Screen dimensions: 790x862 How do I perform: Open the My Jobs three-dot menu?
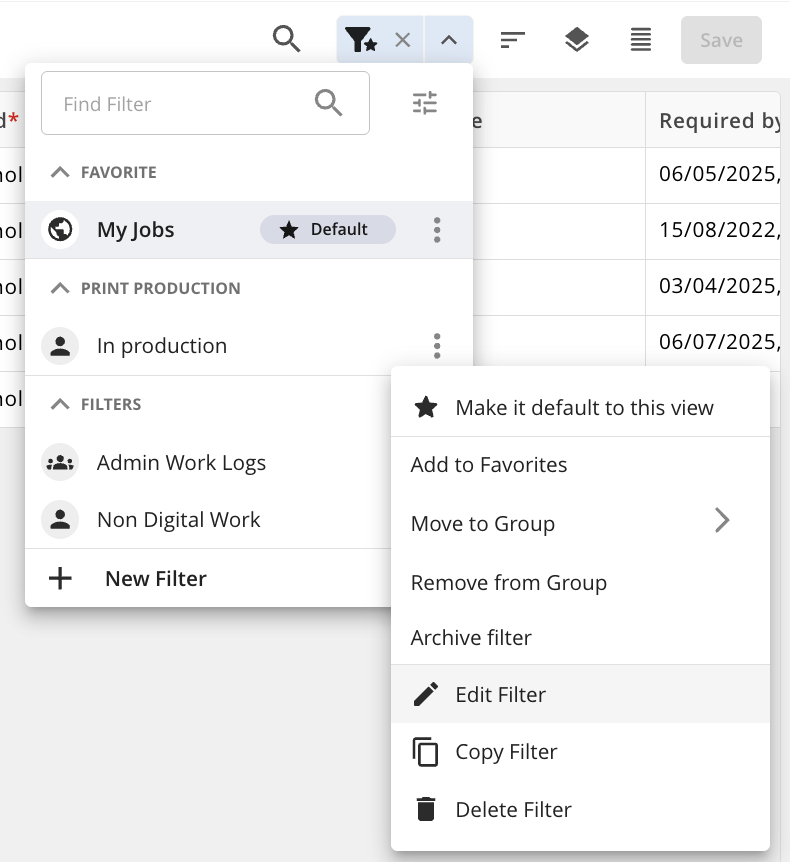437,230
